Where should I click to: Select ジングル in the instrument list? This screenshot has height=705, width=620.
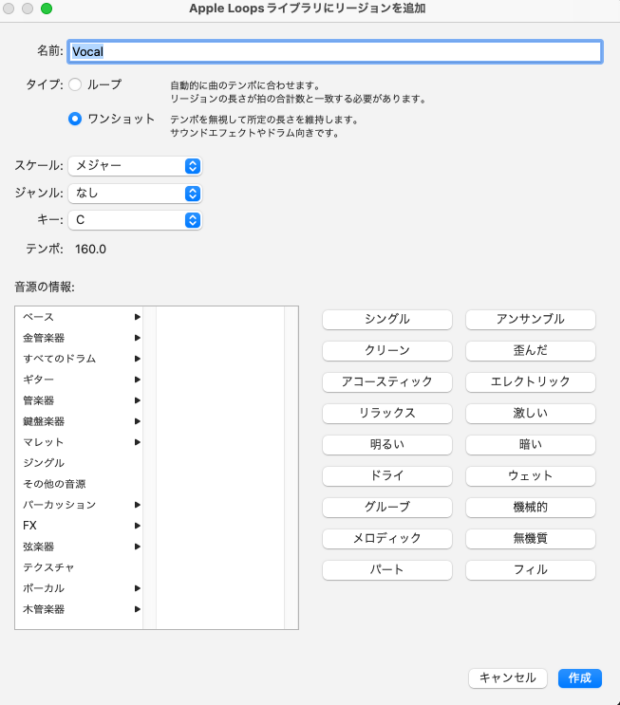coord(44,463)
